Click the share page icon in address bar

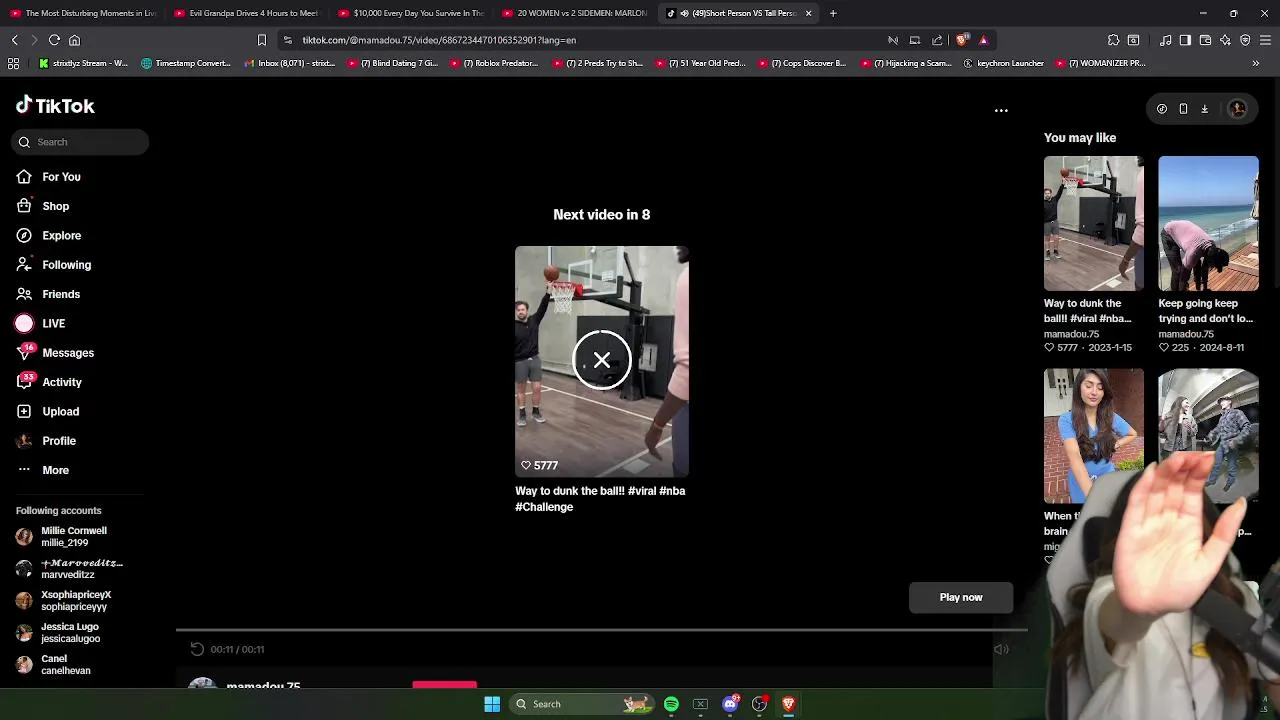(937, 40)
